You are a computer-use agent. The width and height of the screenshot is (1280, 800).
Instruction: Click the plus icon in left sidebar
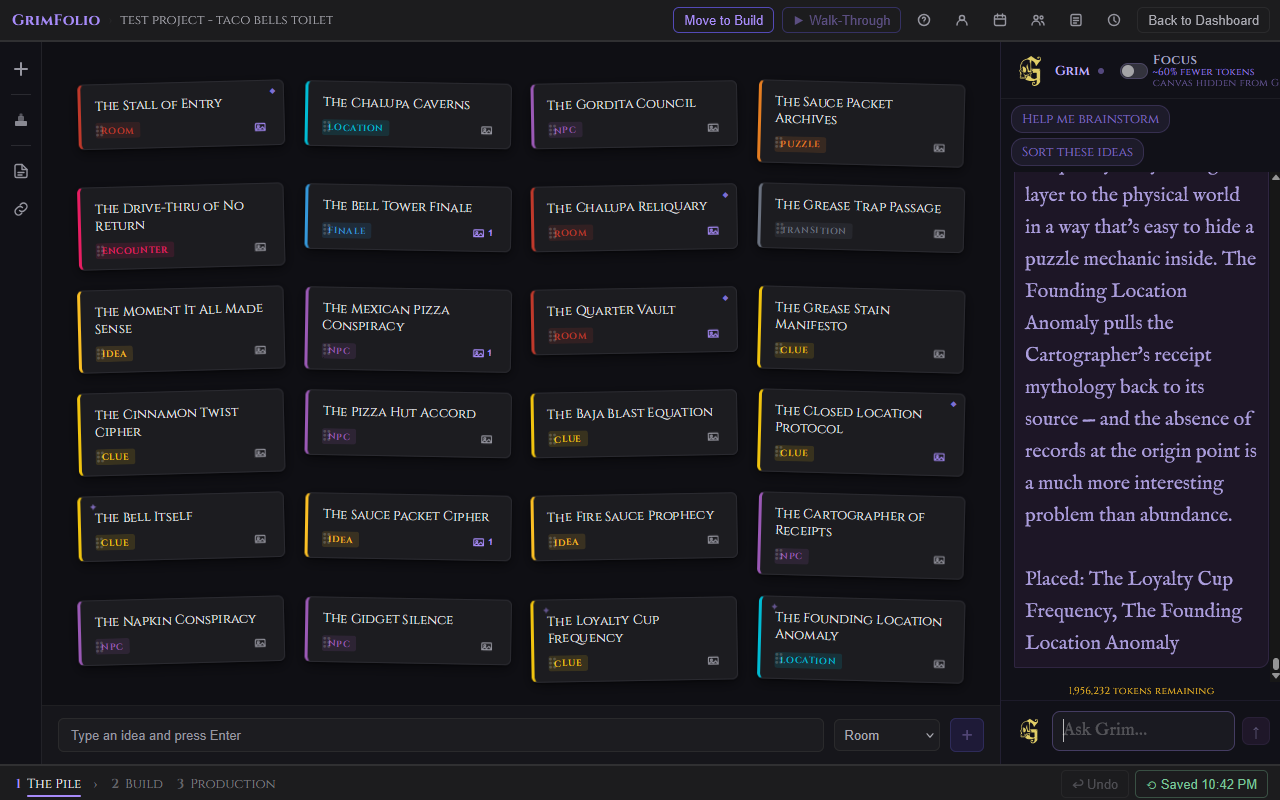pos(21,69)
